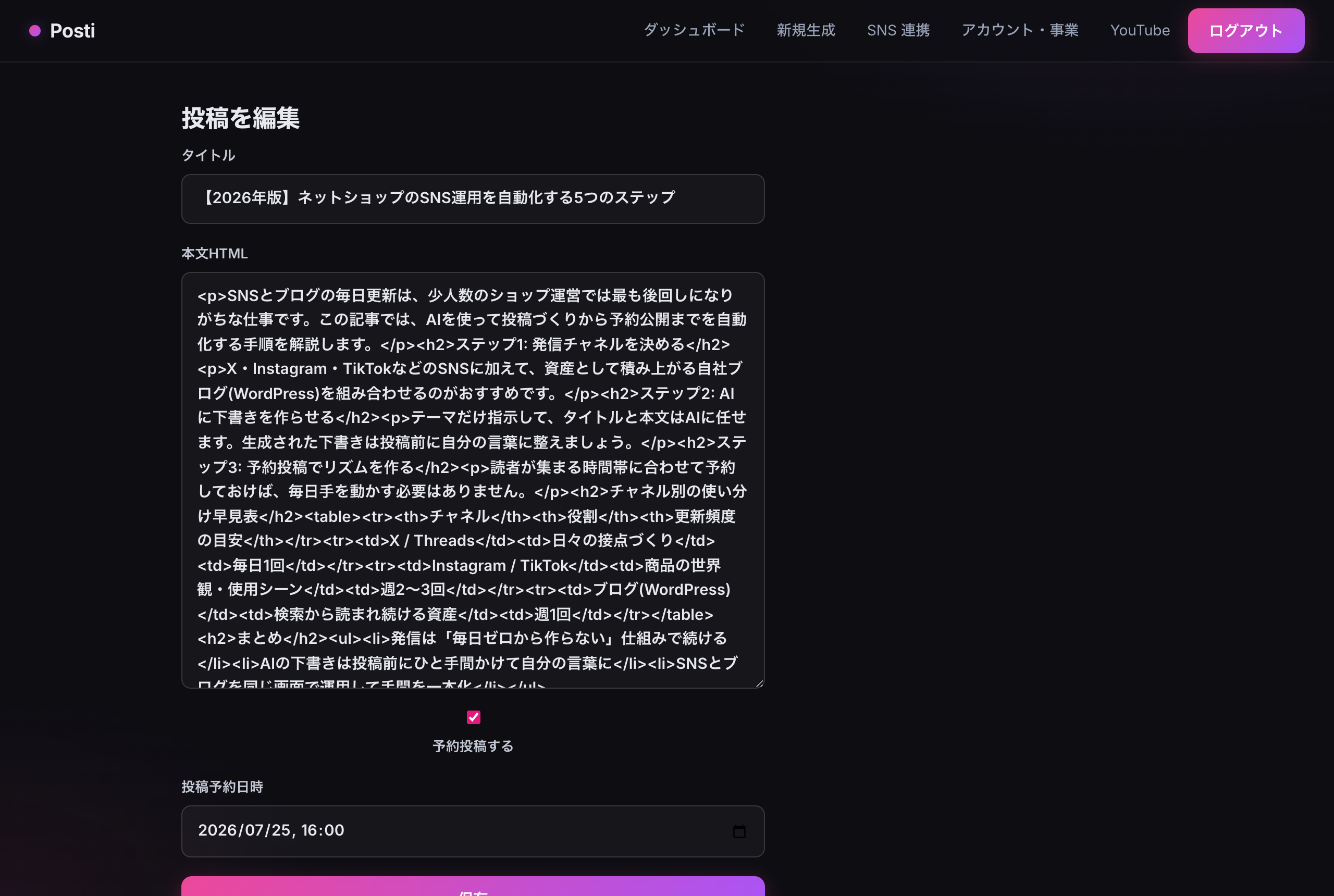The width and height of the screenshot is (1334, 896).
Task: Click the Posti logo dot
Action: click(x=35, y=31)
